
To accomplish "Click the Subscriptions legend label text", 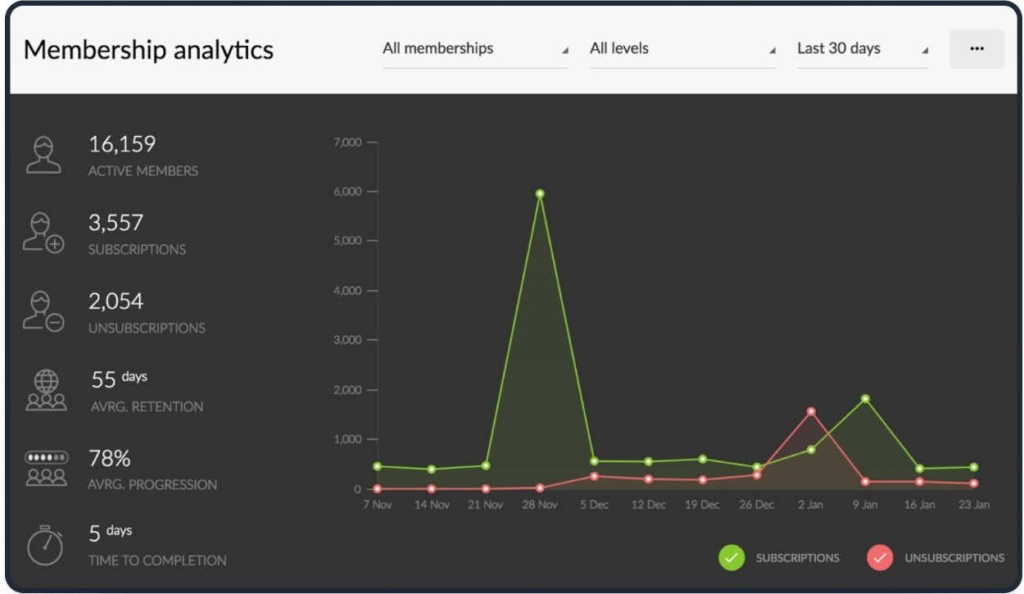I will [x=797, y=558].
